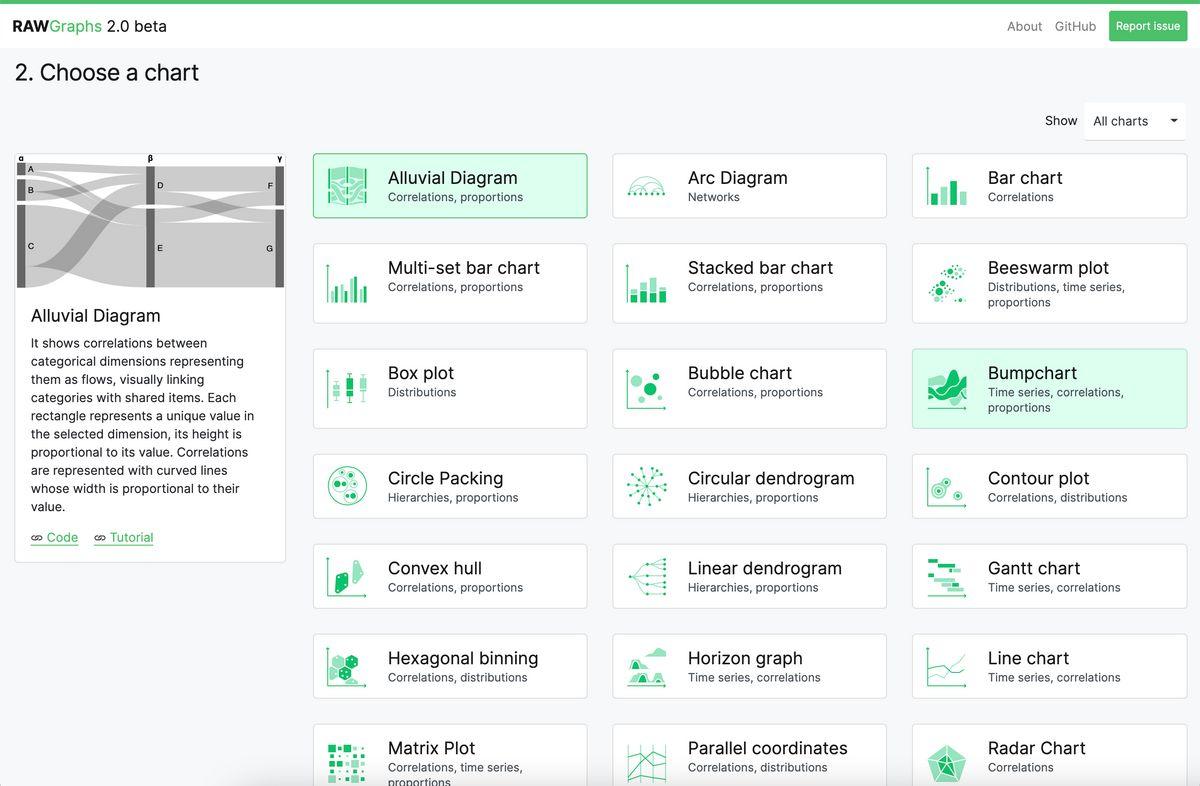Select the Gantt chart icon
The image size is (1200, 786).
click(x=947, y=576)
